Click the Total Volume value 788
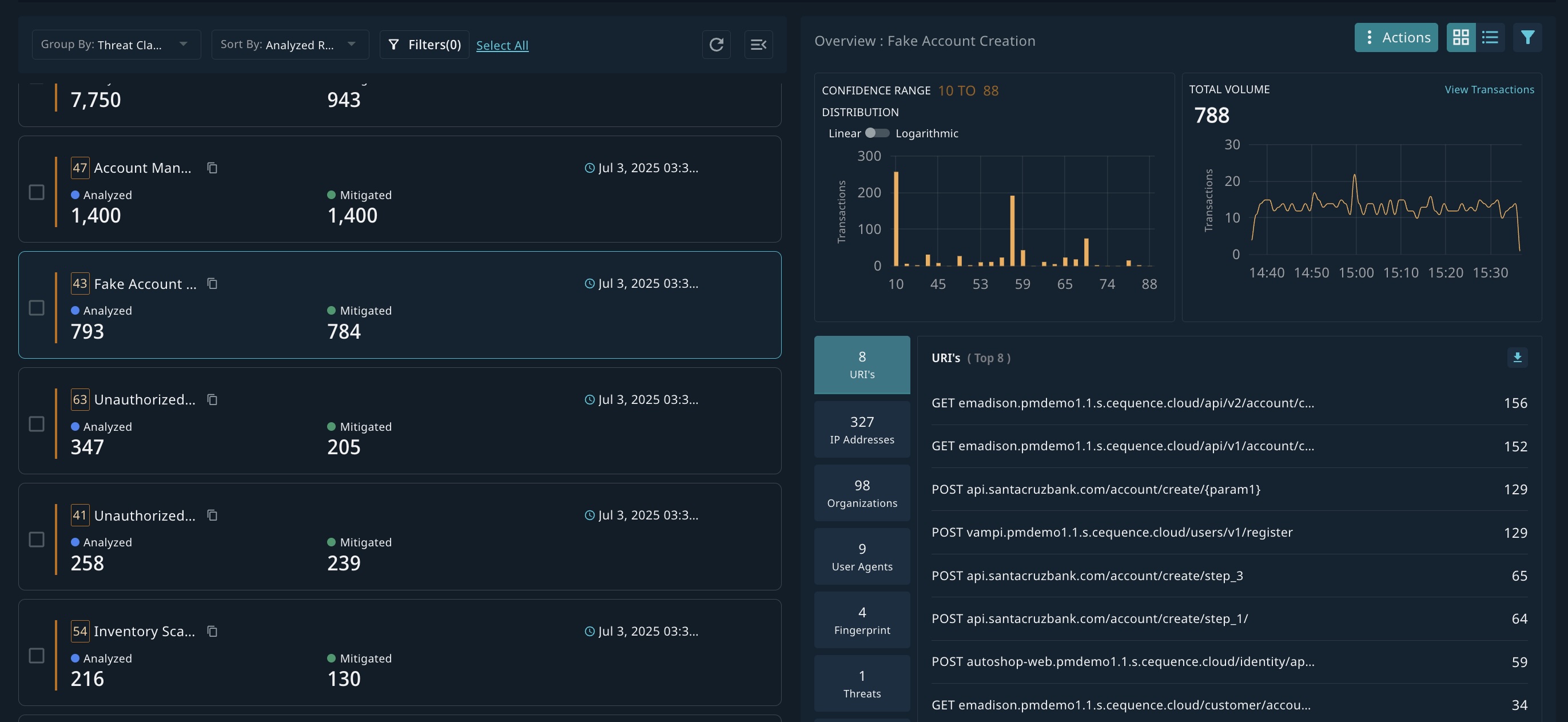The height and width of the screenshot is (722, 1568). pyautogui.click(x=1211, y=115)
